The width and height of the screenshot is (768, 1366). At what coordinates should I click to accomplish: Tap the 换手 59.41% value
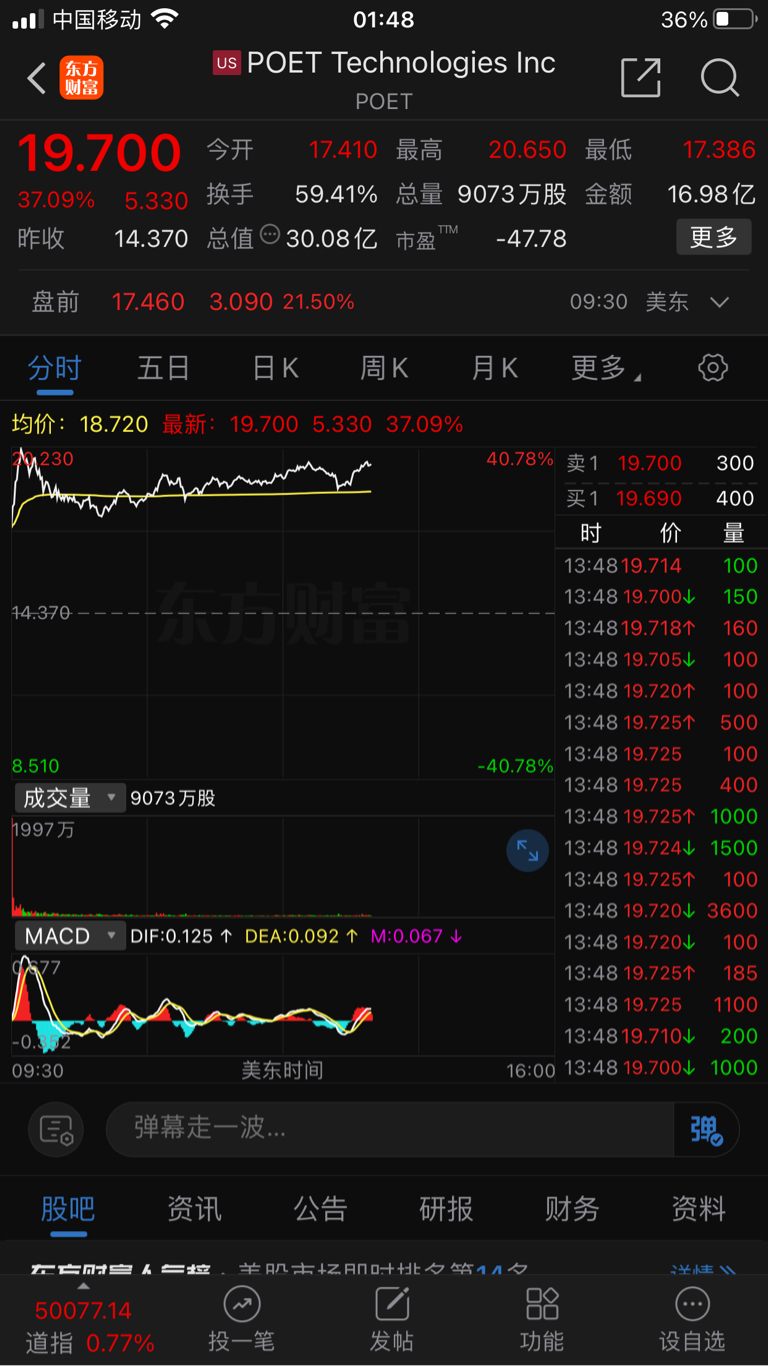(336, 194)
